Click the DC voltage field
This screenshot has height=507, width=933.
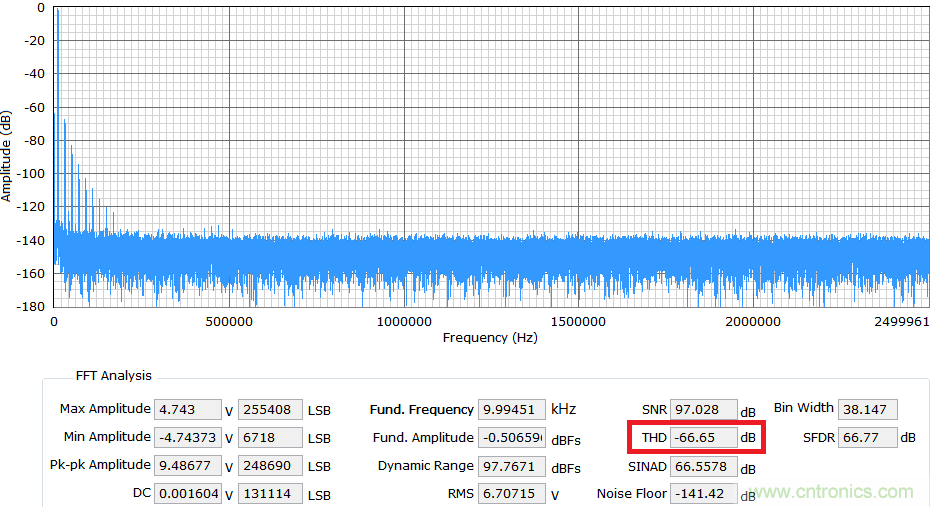[x=188, y=493]
